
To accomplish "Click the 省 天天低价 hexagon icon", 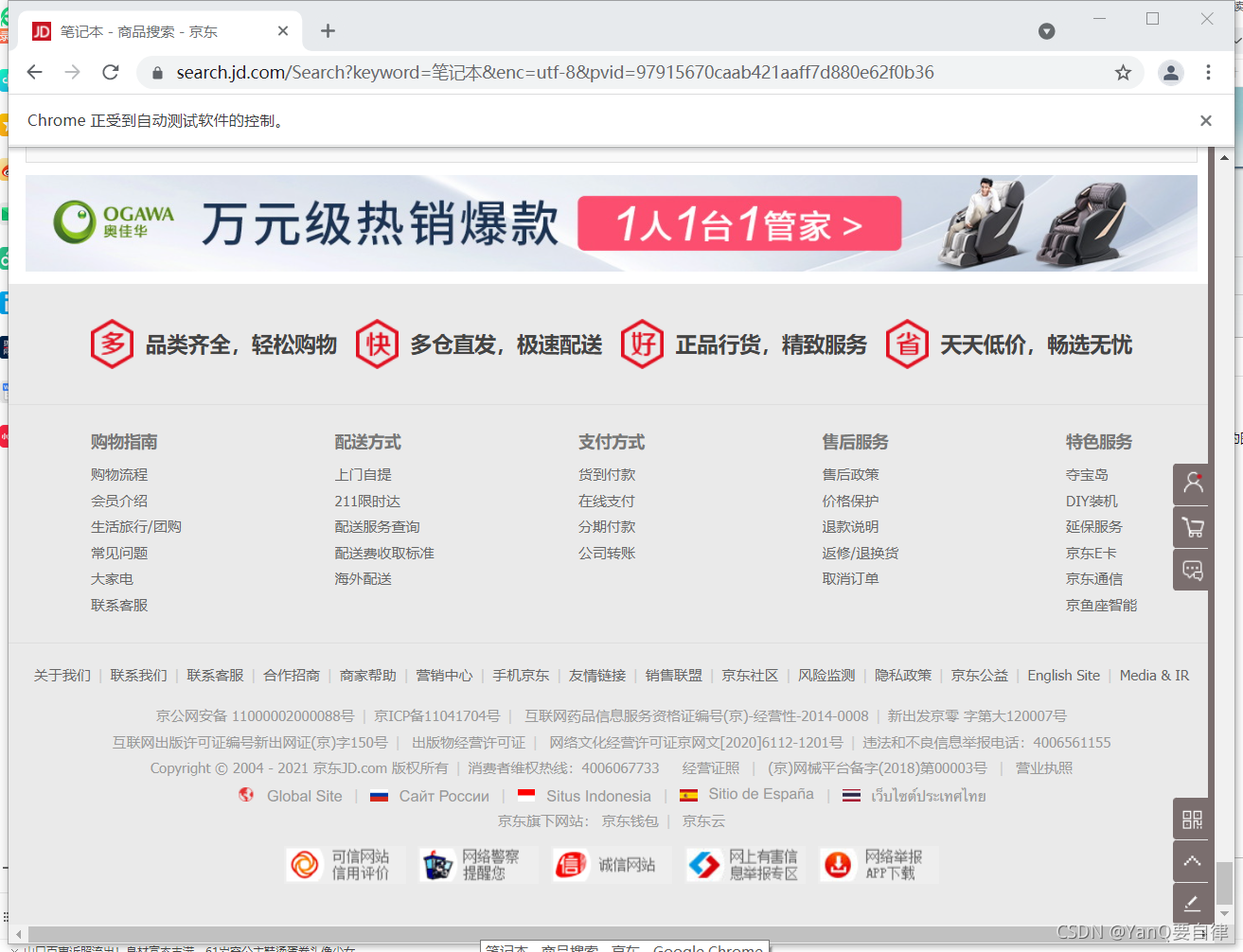I will pos(908,344).
